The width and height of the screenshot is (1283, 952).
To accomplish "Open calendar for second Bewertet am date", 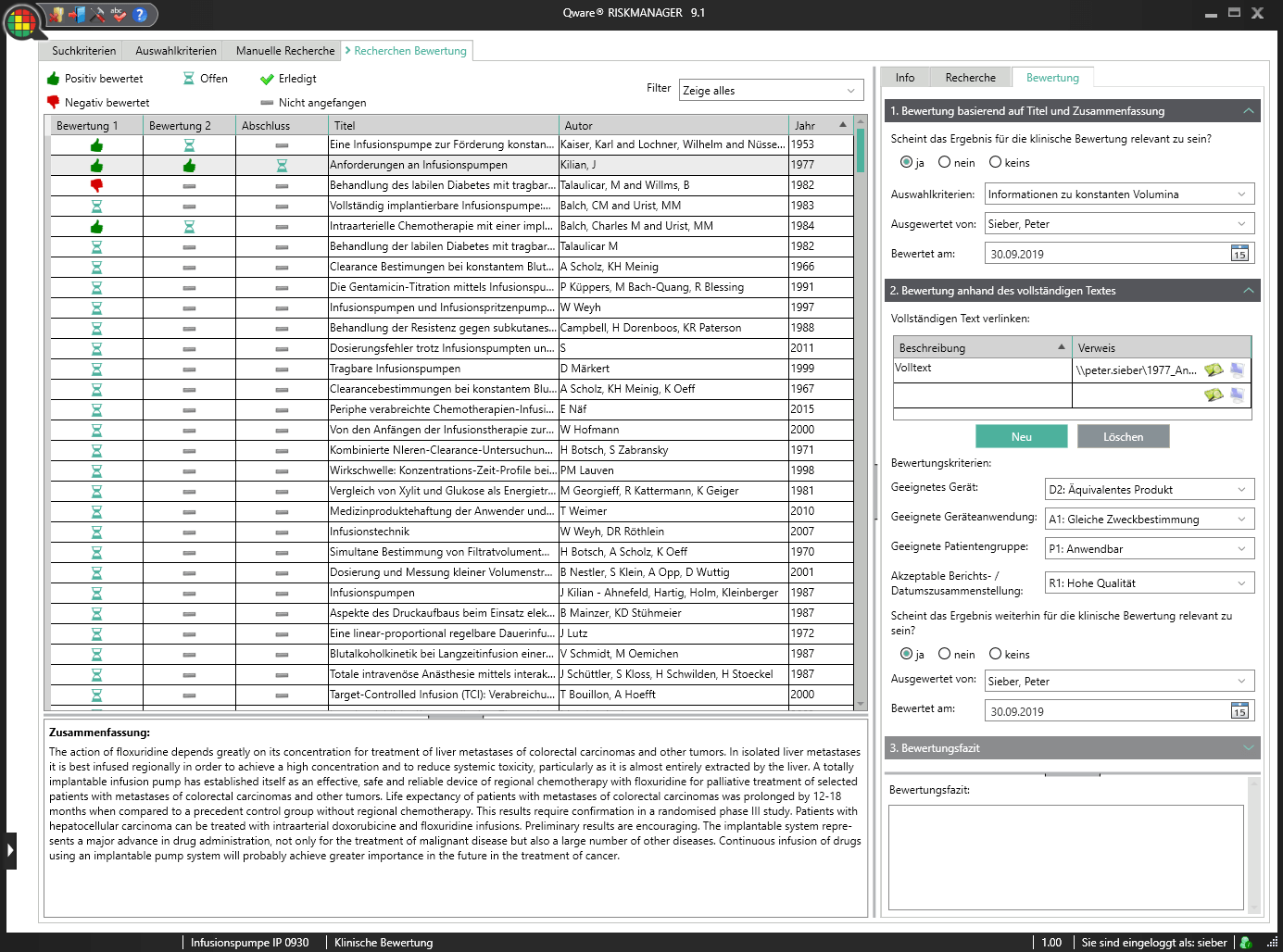I will pos(1239,711).
